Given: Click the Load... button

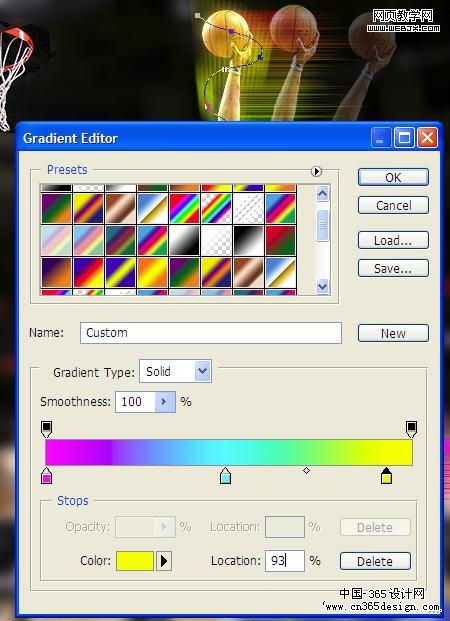Looking at the screenshot, I should [393, 240].
